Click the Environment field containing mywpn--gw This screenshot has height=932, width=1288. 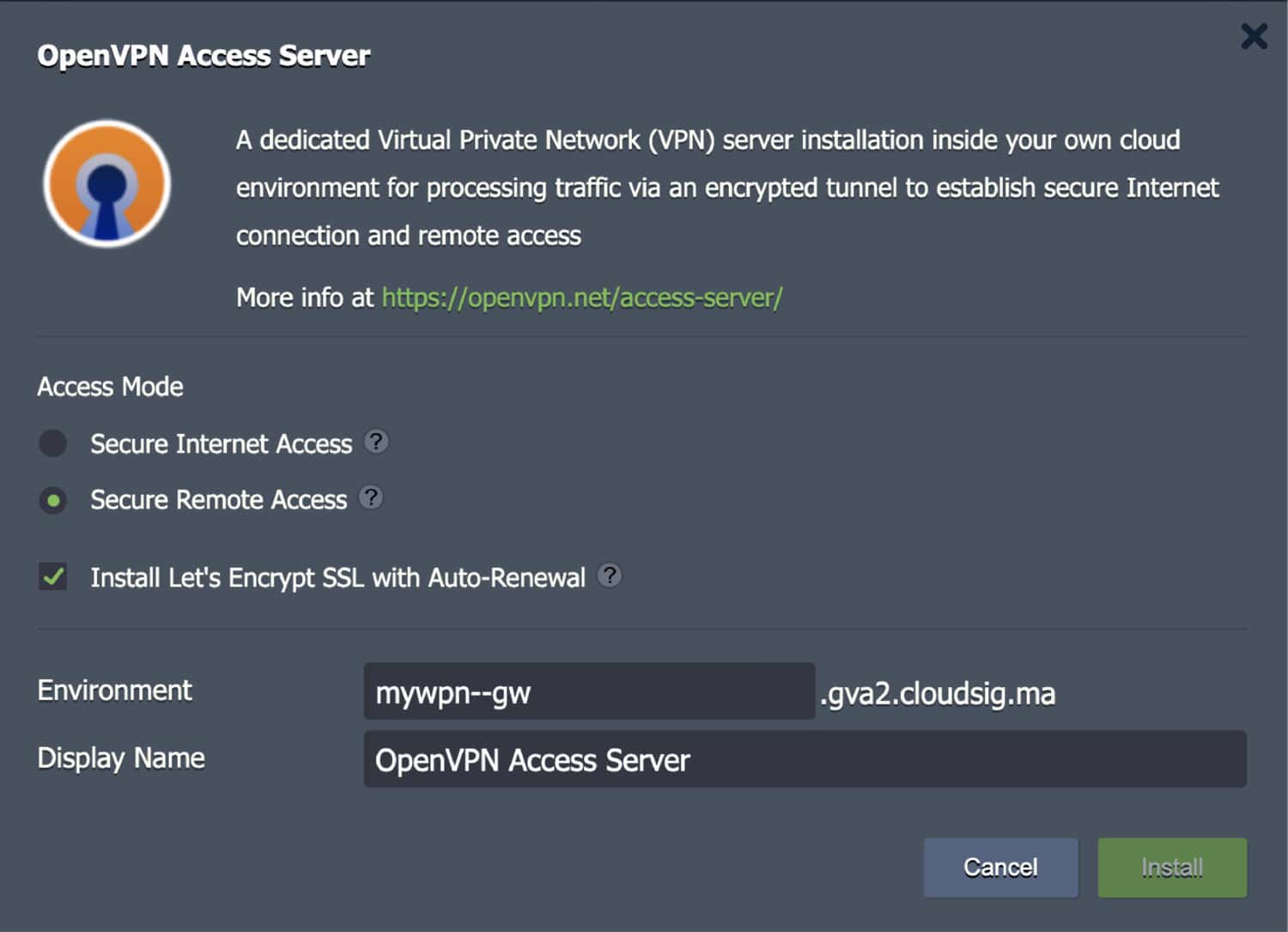click(x=589, y=691)
